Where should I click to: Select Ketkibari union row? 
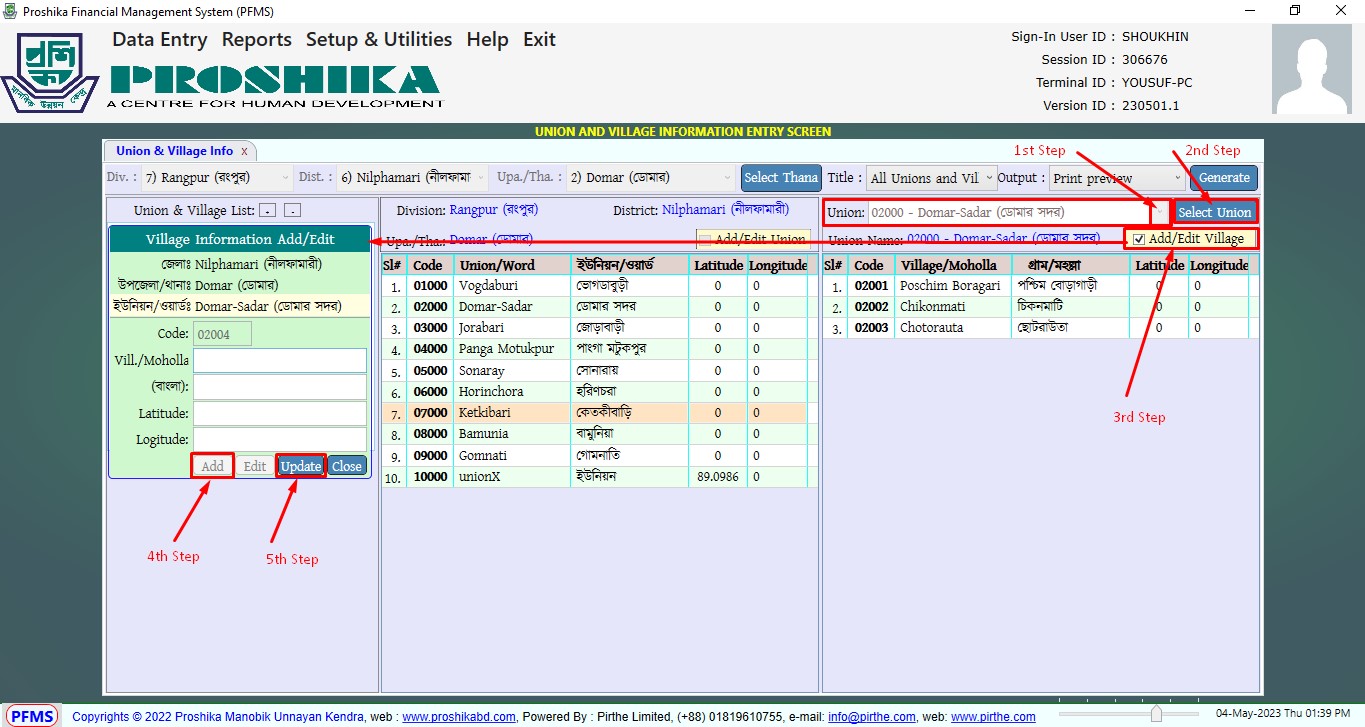[594, 413]
